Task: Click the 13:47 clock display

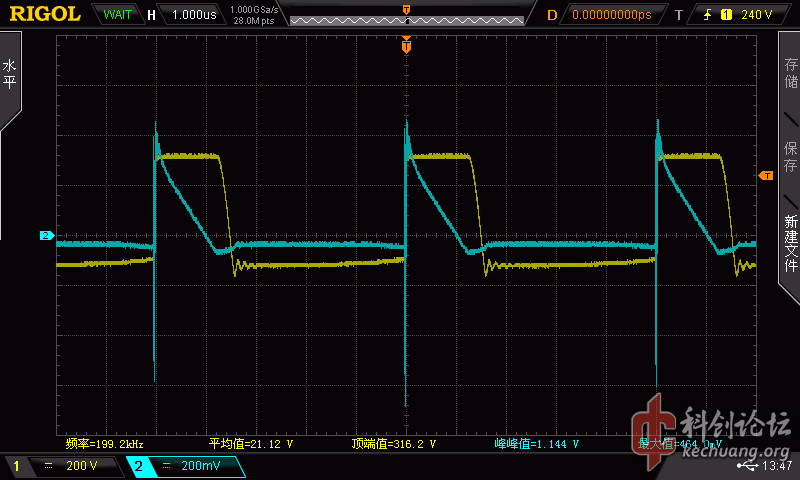Action: click(778, 466)
